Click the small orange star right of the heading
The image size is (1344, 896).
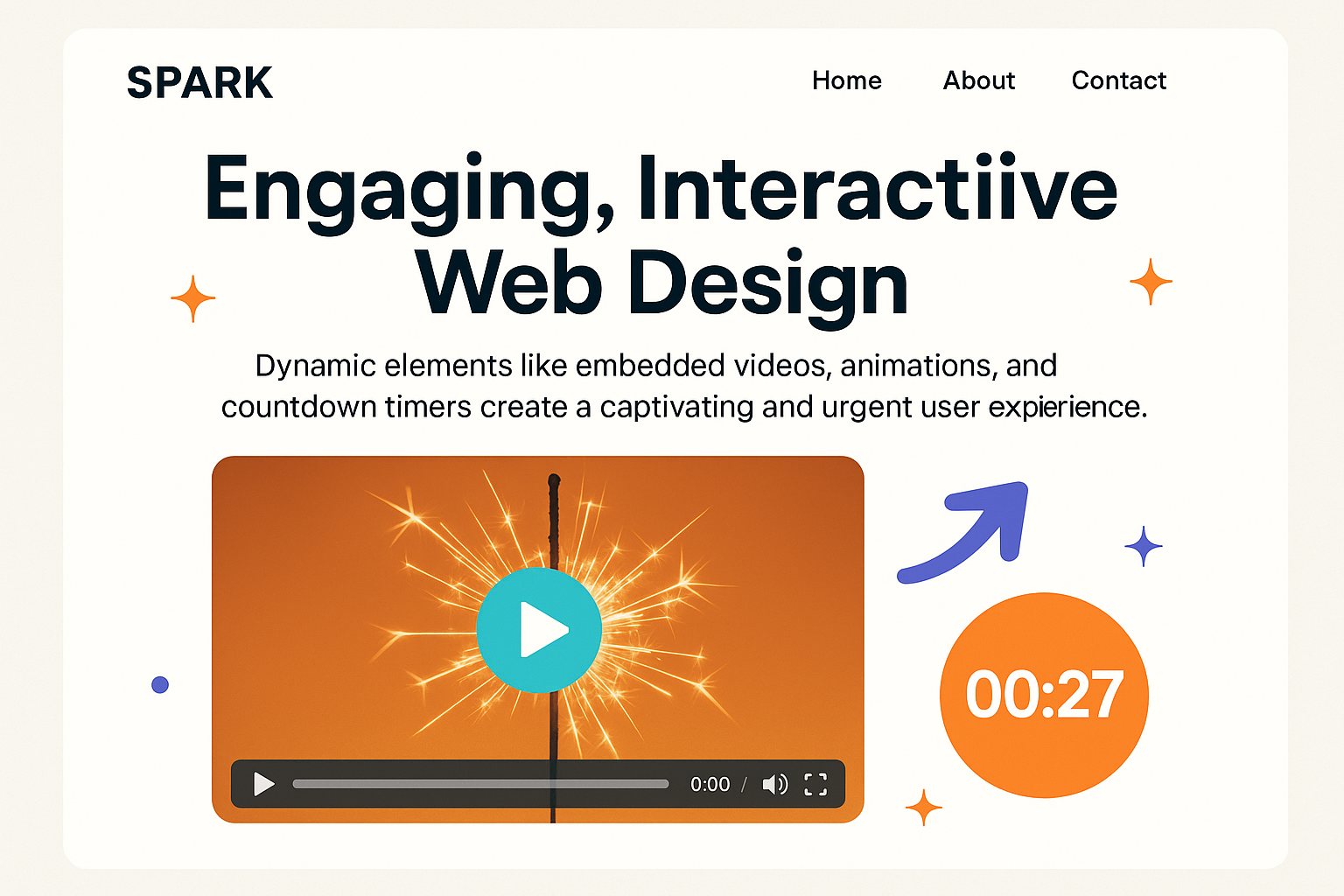tap(1150, 282)
